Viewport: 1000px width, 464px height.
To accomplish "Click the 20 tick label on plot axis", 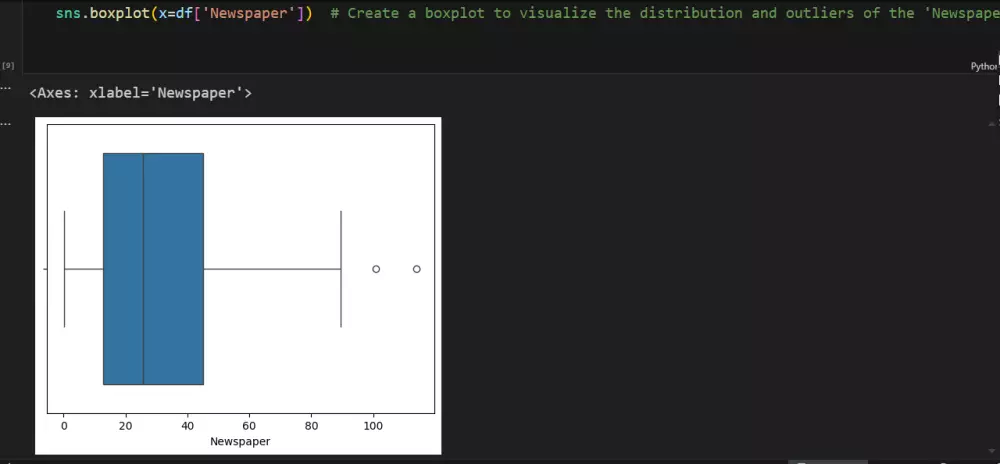I will pos(126,426).
